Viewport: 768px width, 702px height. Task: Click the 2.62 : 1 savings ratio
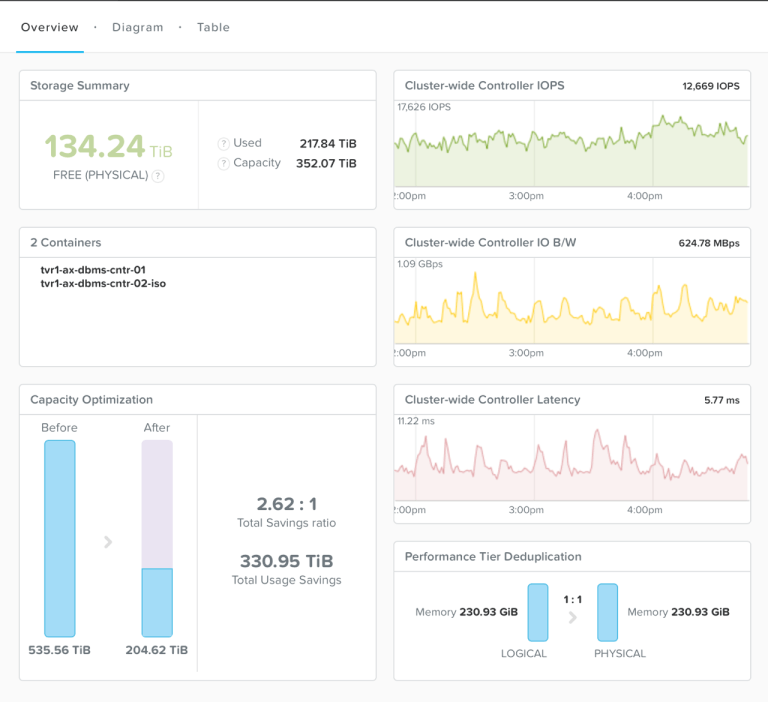pos(287,504)
